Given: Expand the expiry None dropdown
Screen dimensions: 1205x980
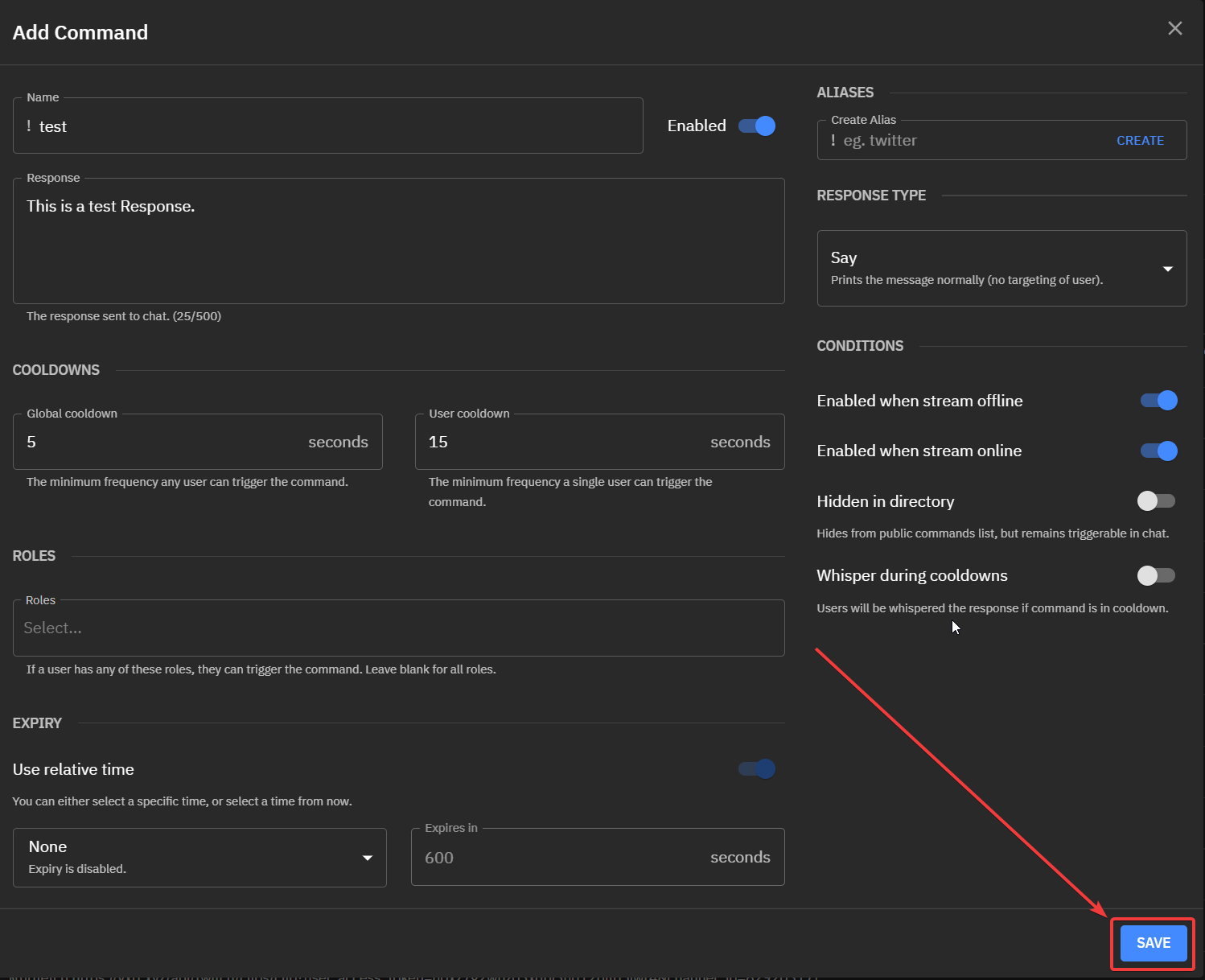Looking at the screenshot, I should click(x=199, y=857).
